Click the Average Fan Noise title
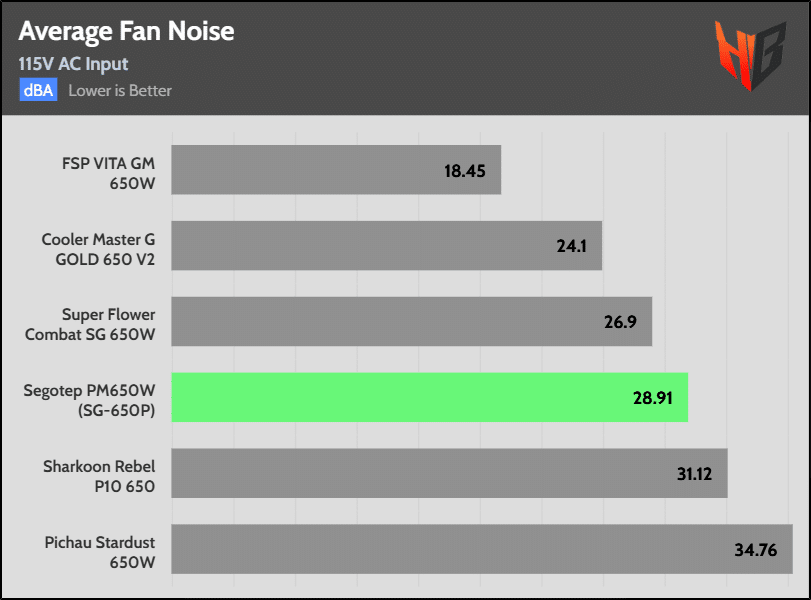811x600 pixels. coord(126,32)
